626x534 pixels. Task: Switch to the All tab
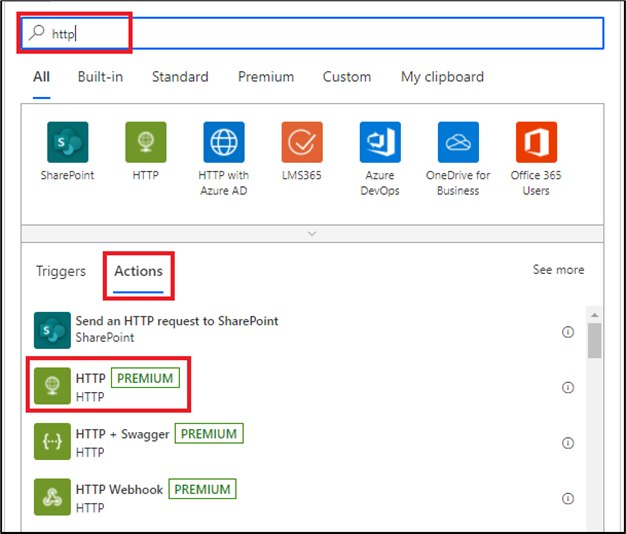click(42, 77)
